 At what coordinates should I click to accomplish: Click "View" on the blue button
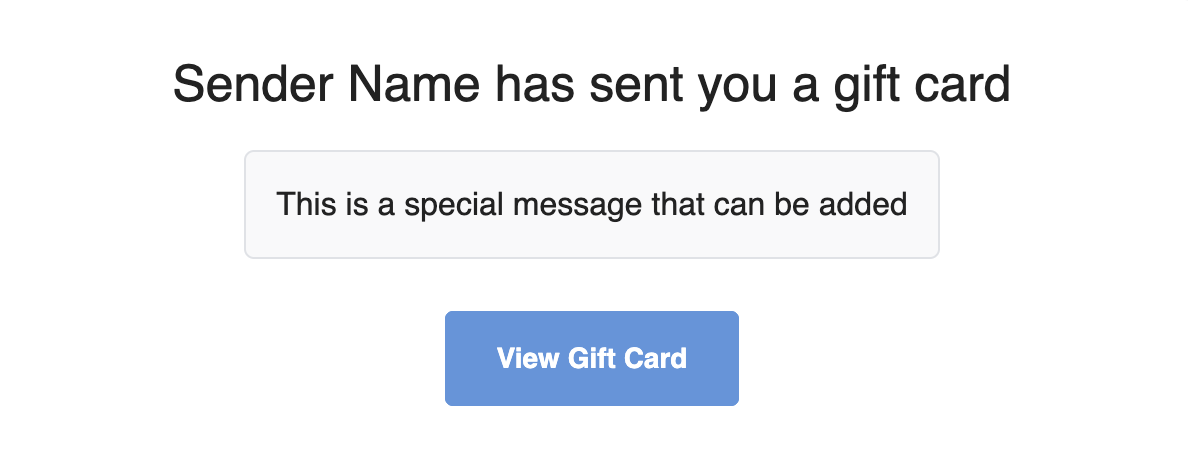pos(527,358)
